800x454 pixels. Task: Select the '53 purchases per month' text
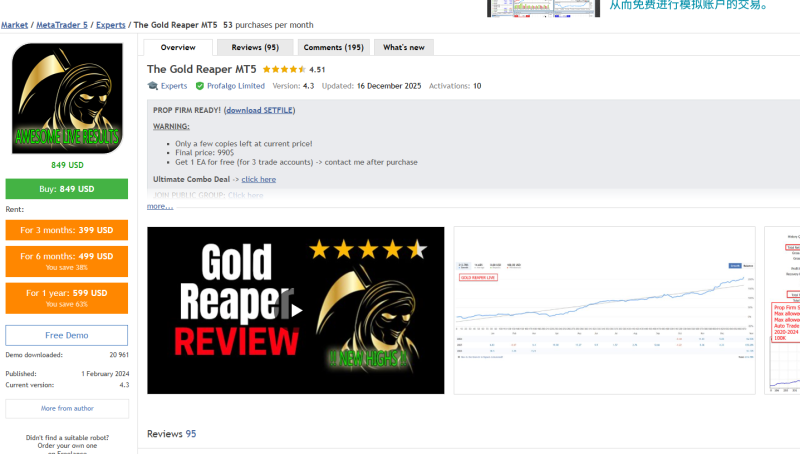coord(268,25)
